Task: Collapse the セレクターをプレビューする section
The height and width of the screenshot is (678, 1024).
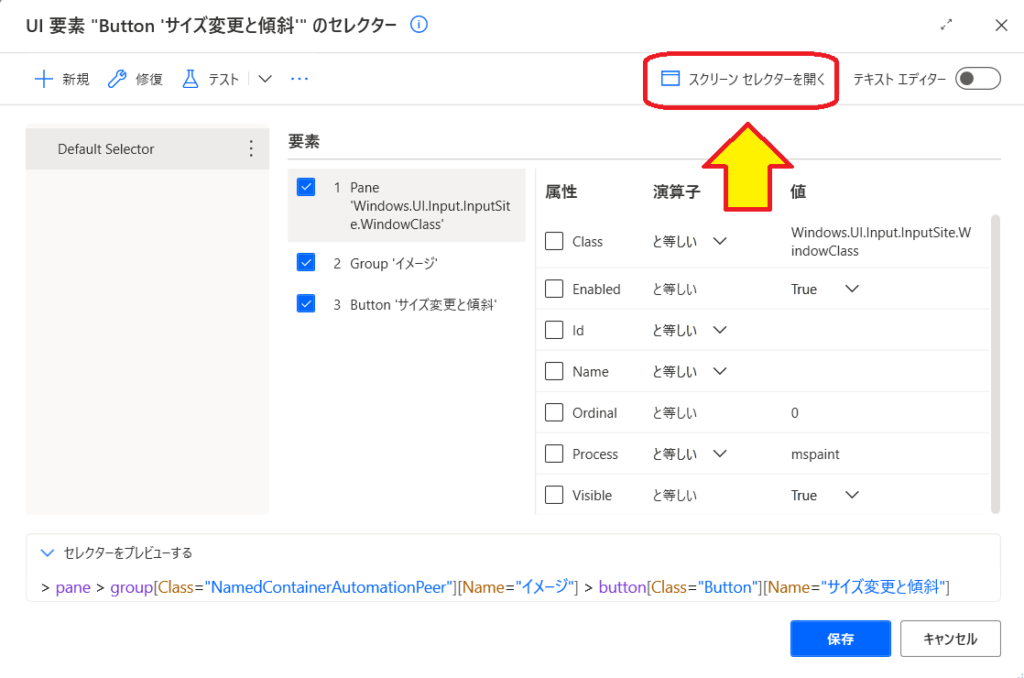Action: coord(47,552)
